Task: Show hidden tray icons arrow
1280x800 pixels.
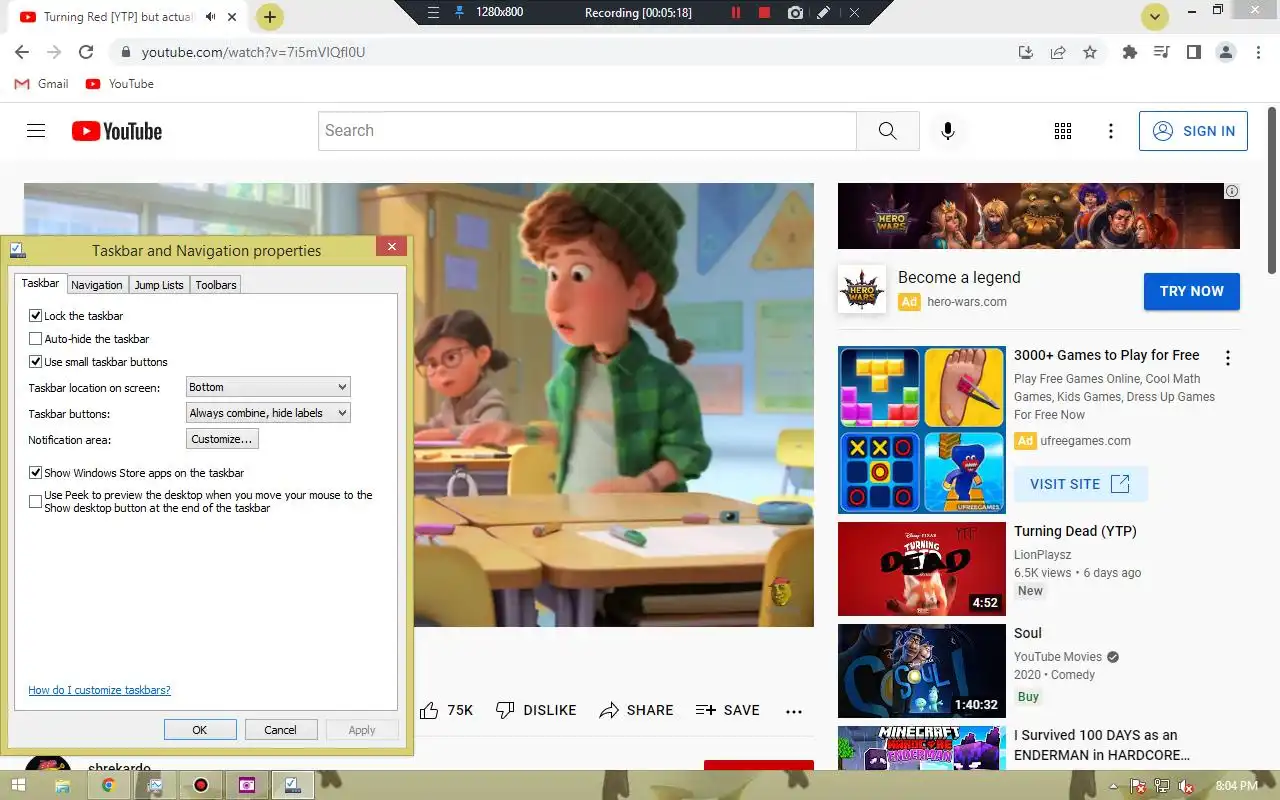Action: pos(1113,786)
